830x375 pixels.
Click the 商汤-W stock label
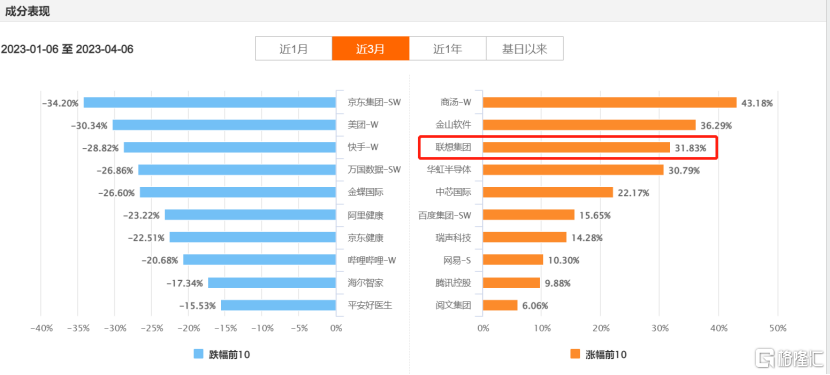tap(455, 103)
